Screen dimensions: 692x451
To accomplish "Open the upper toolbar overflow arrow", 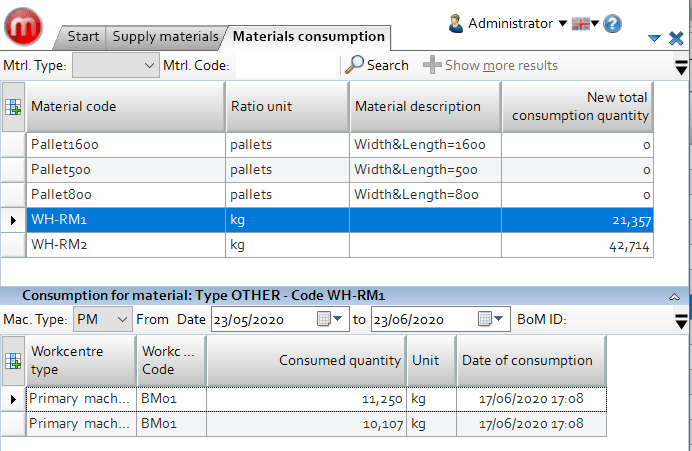I will point(681,67).
